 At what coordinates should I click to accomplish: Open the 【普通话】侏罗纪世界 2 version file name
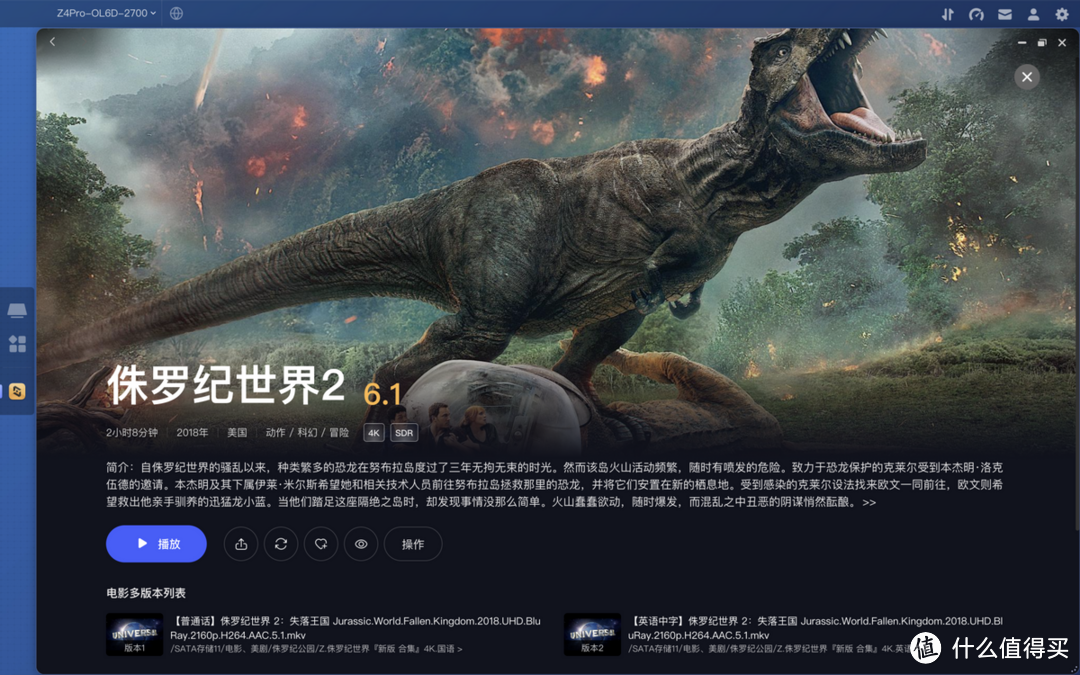355,627
